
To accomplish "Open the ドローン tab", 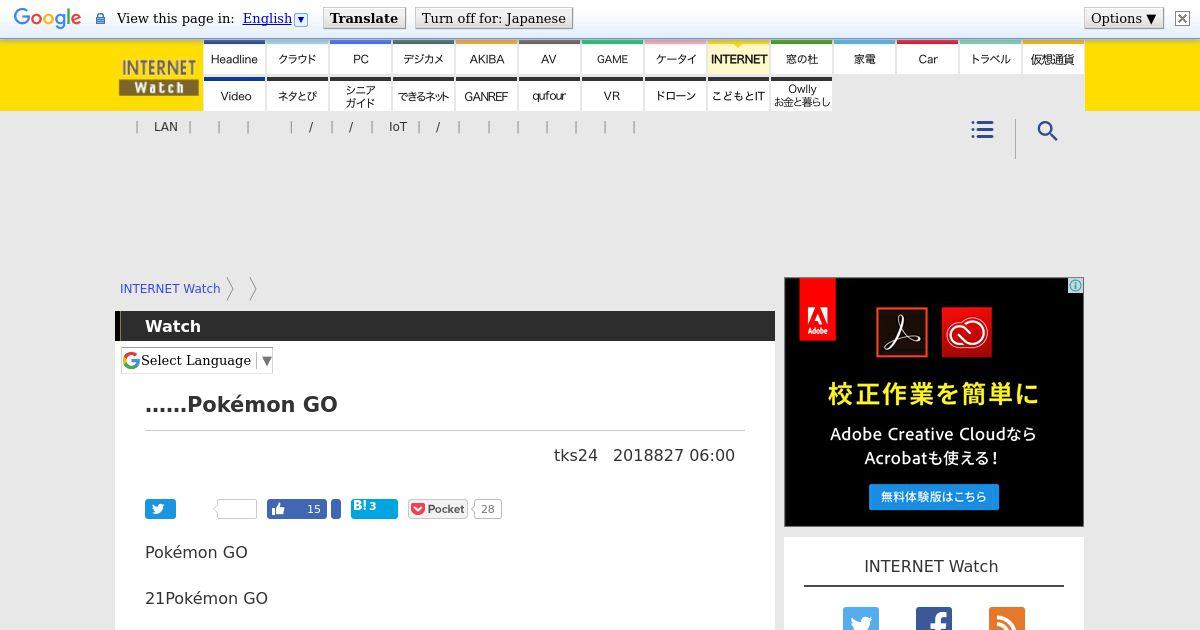I will tap(675, 95).
